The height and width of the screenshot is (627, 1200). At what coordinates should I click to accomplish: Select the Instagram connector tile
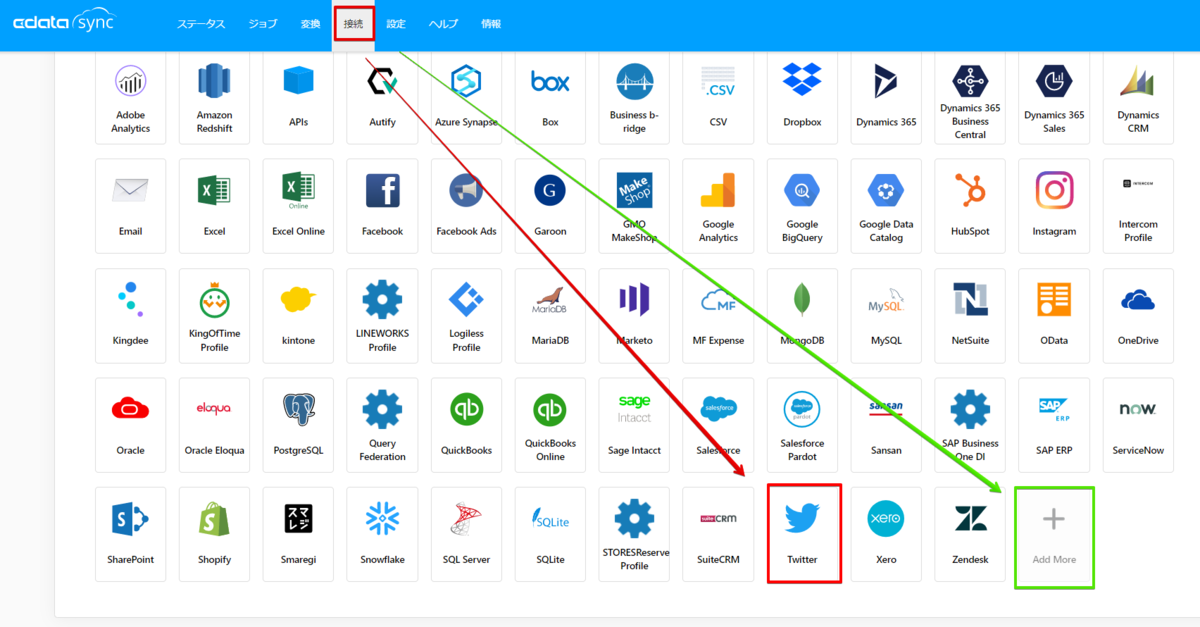(1055, 206)
